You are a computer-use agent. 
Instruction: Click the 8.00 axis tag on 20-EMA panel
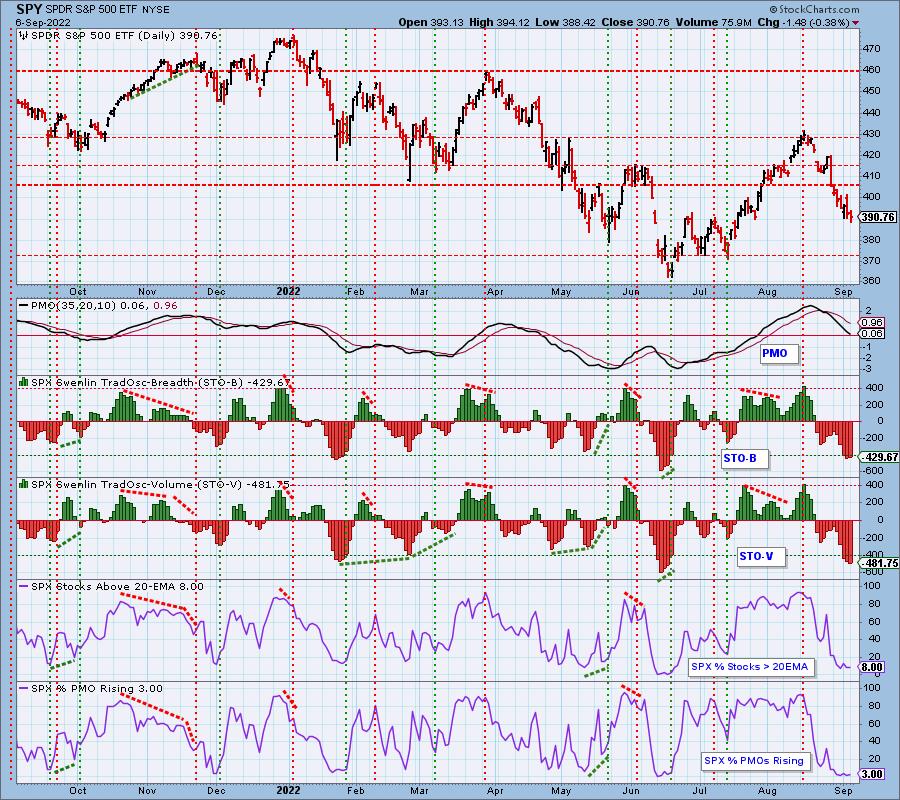(872, 667)
